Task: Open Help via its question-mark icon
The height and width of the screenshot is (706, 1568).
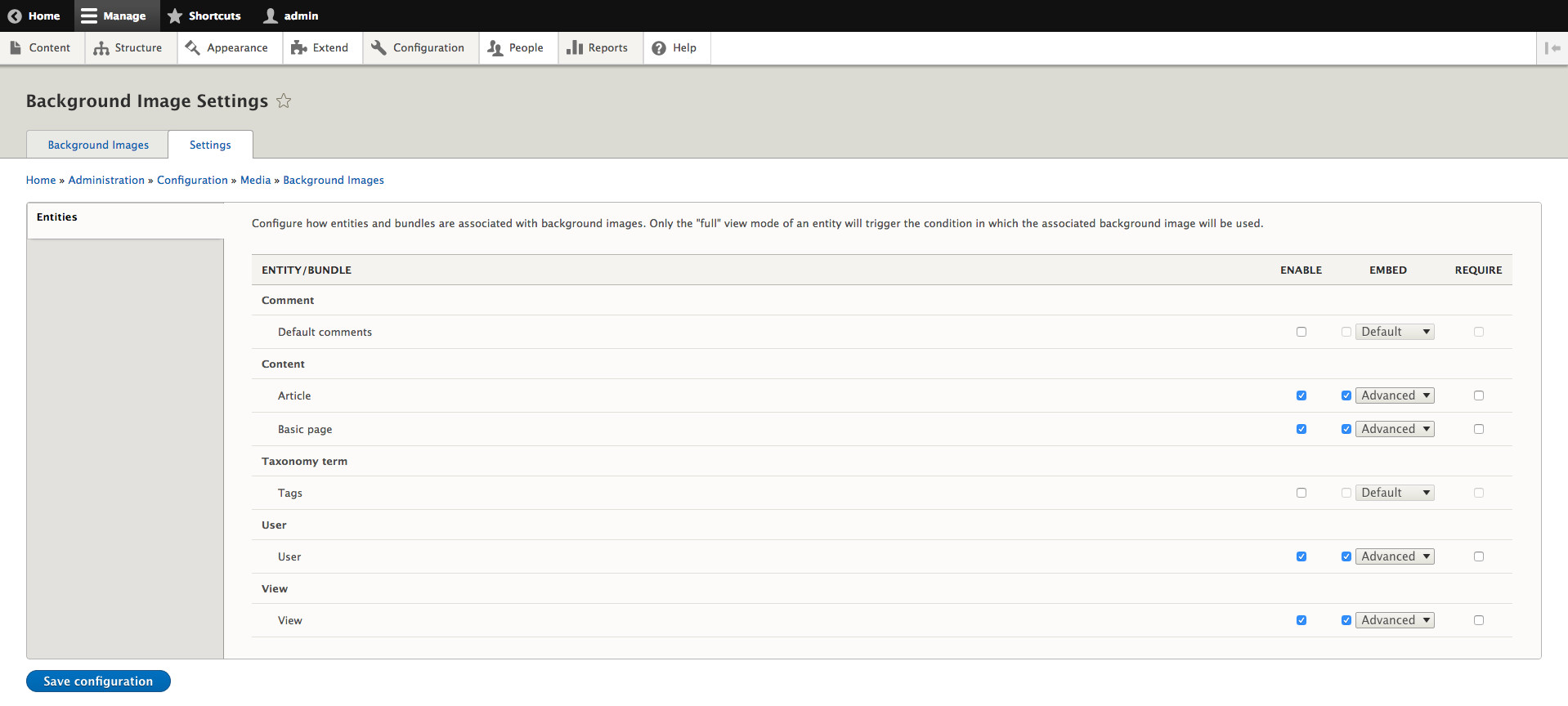Action: pos(659,48)
